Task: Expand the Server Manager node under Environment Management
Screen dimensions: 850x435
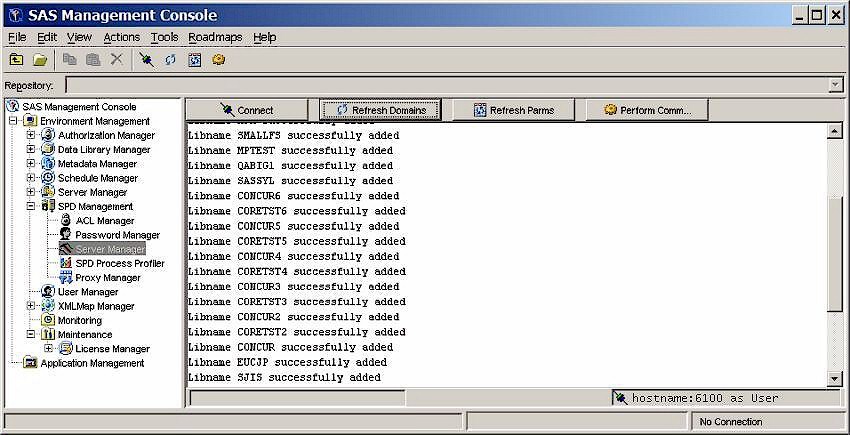Action: click(x=31, y=192)
